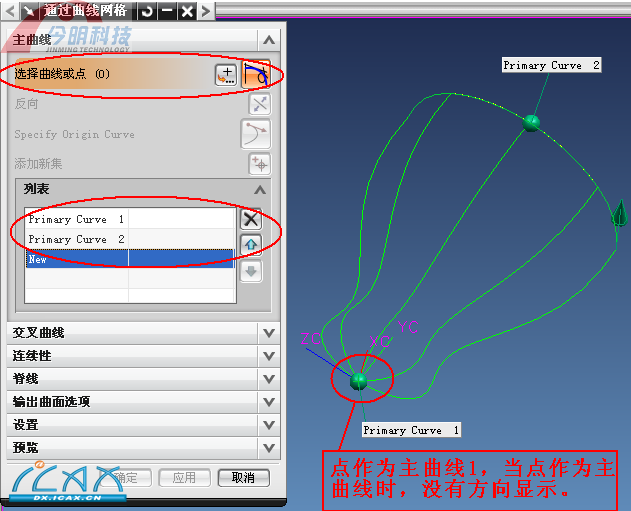Click the 应用 apply button
631x511 pixels.
[x=184, y=478]
